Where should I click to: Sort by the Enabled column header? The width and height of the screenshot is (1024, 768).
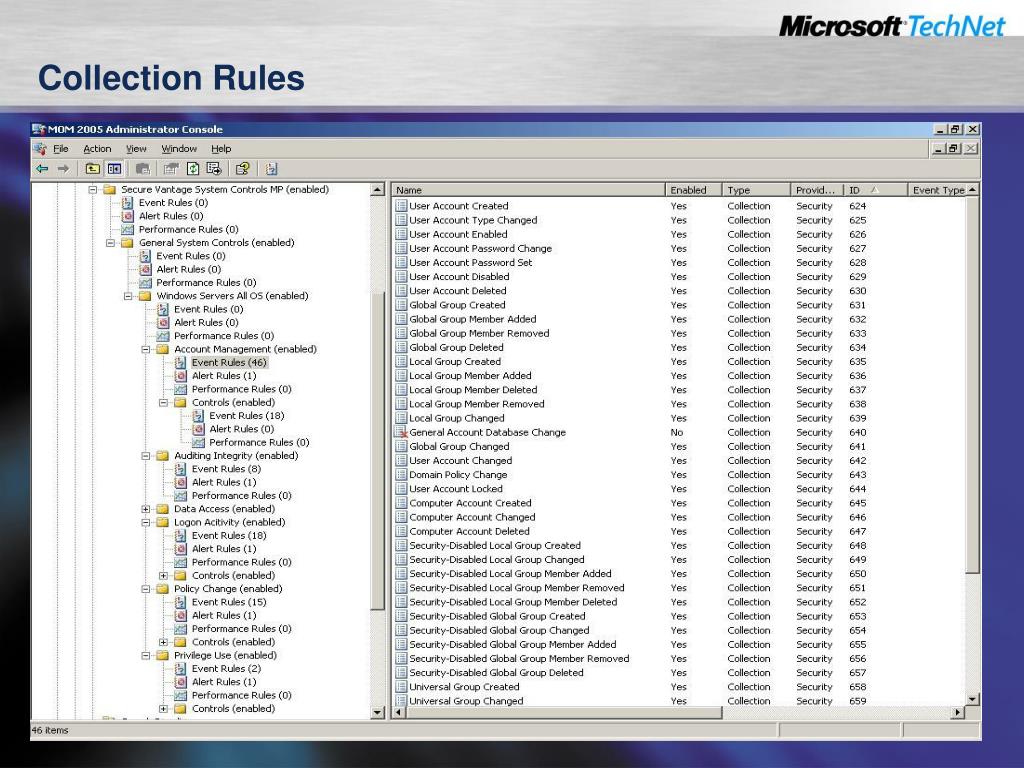[694, 190]
